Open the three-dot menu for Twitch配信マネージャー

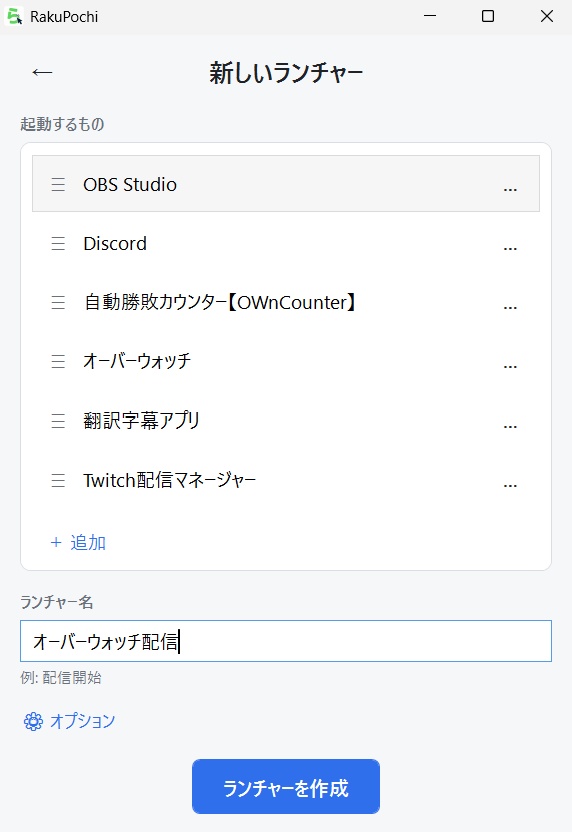(510, 484)
